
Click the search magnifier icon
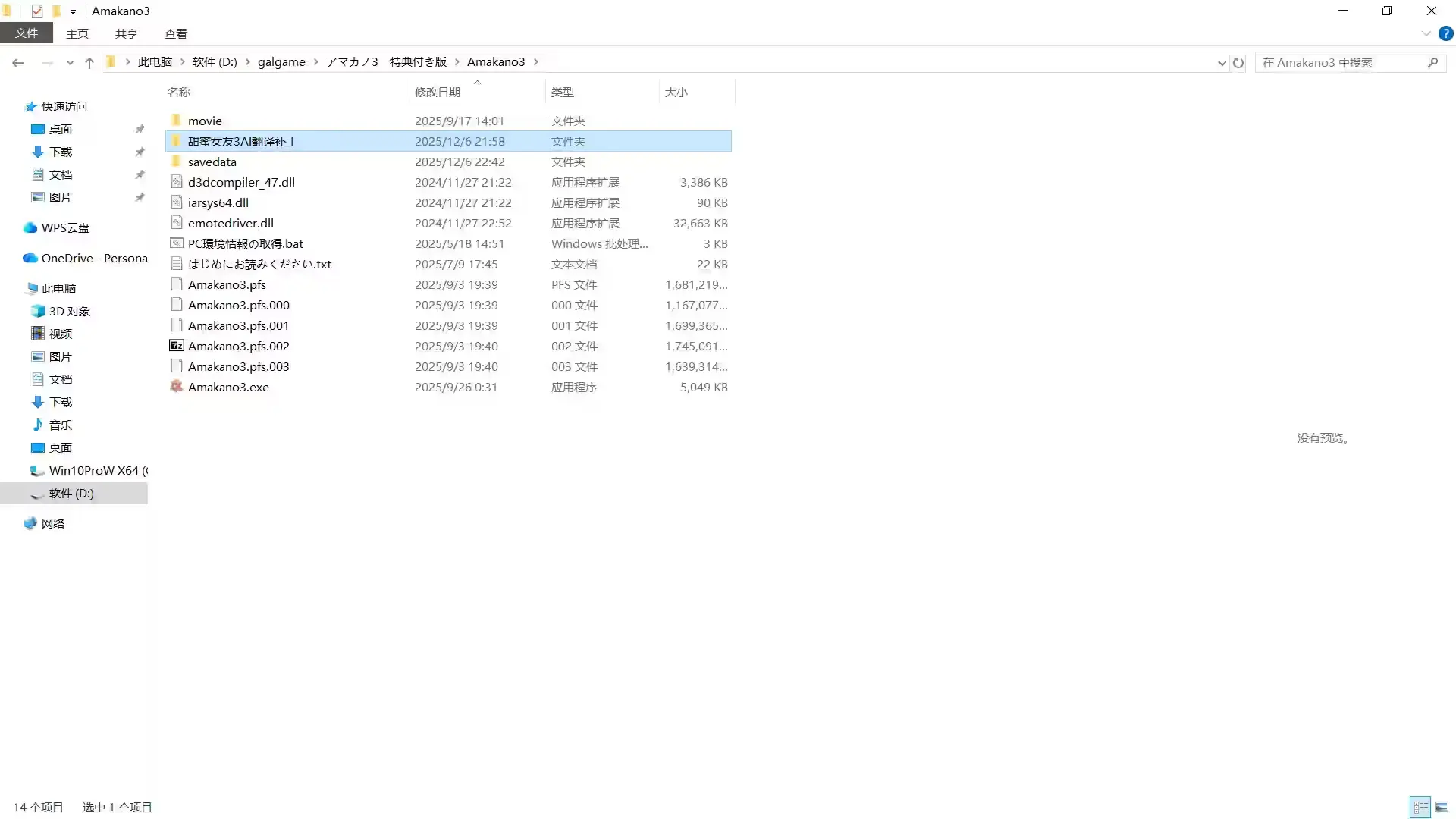click(x=1432, y=63)
